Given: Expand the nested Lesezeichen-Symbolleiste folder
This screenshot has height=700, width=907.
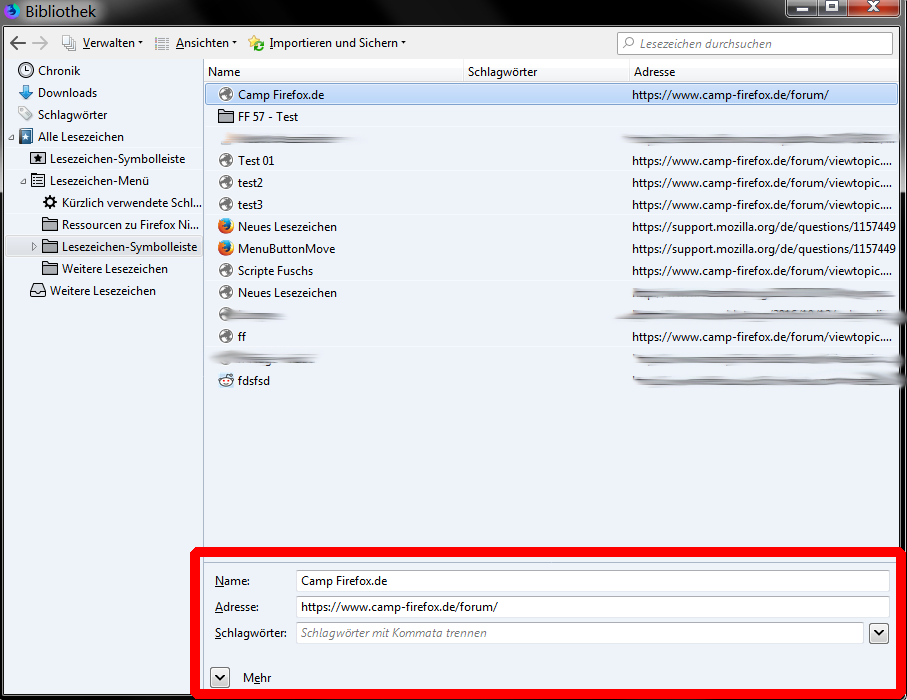Looking at the screenshot, I should coord(34,246).
